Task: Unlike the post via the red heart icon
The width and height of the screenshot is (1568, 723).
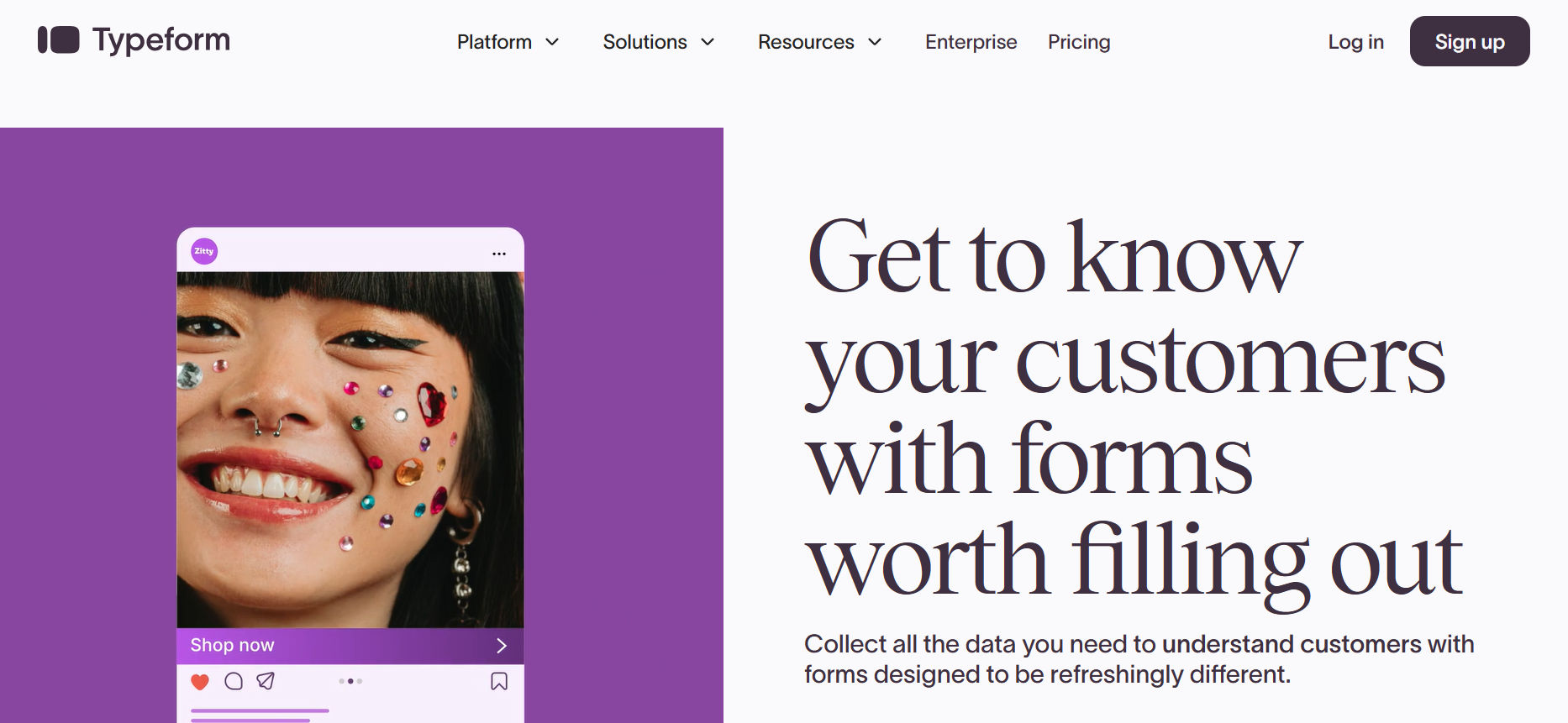Action: click(x=200, y=681)
